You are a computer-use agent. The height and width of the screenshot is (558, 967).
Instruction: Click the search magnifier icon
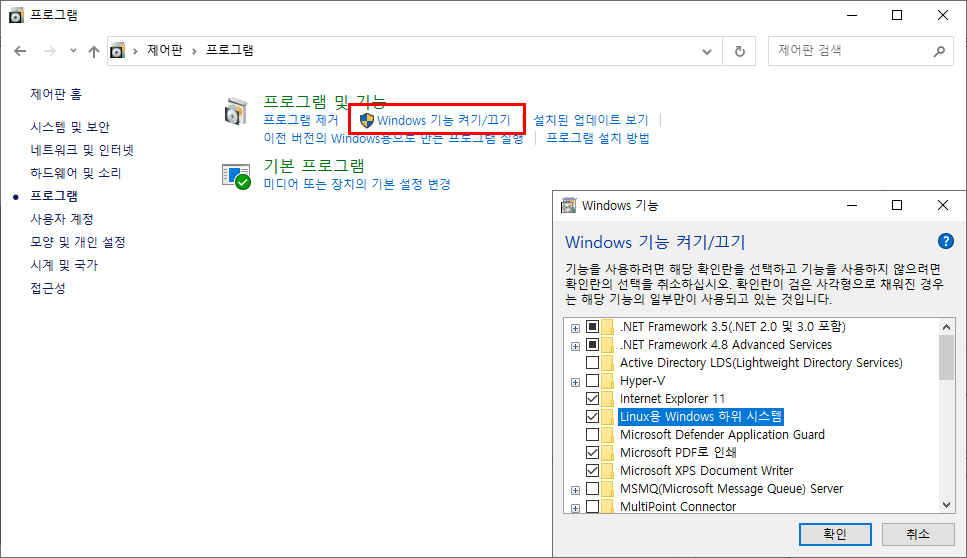(939, 51)
